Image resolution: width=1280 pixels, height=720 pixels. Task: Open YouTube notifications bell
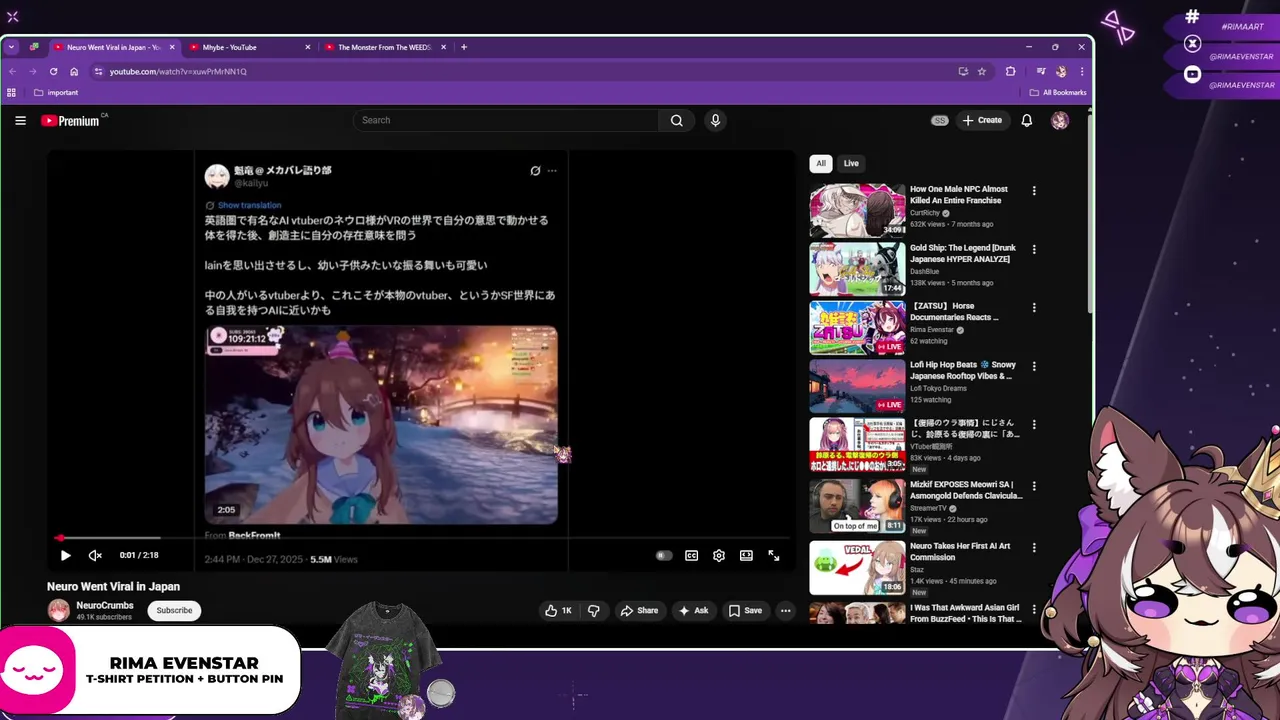pos(1027,120)
